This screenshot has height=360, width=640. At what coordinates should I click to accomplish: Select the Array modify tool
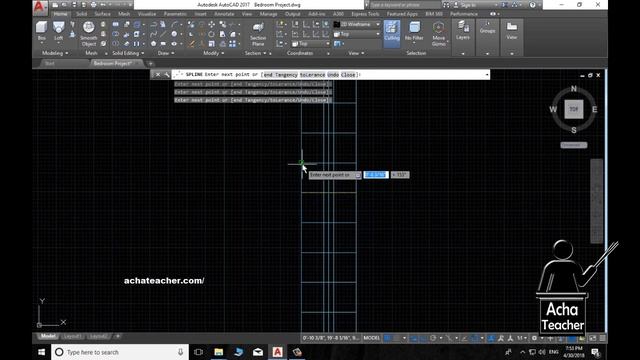[x=232, y=44]
